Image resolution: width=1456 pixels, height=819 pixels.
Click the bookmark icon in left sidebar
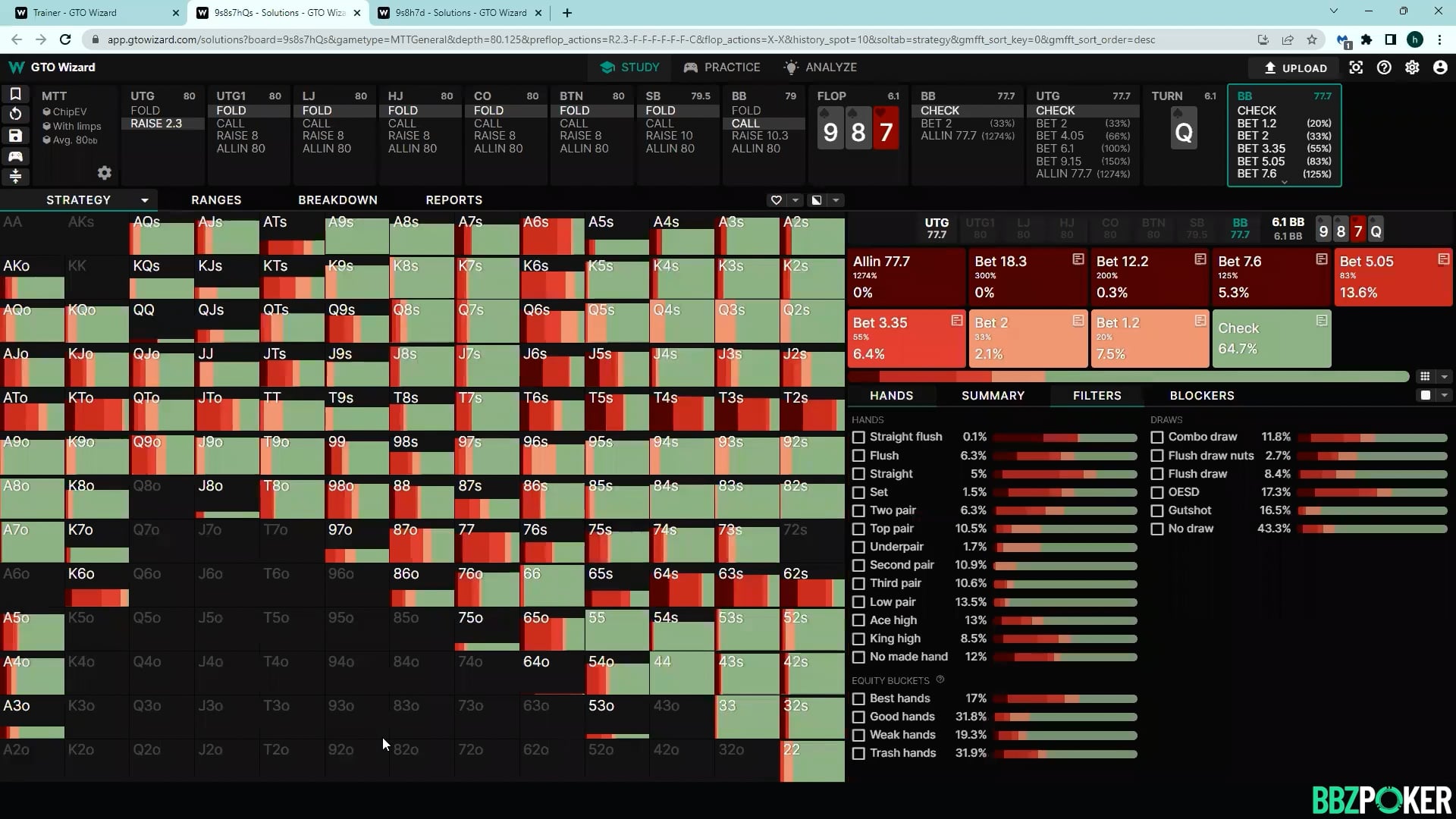point(15,94)
